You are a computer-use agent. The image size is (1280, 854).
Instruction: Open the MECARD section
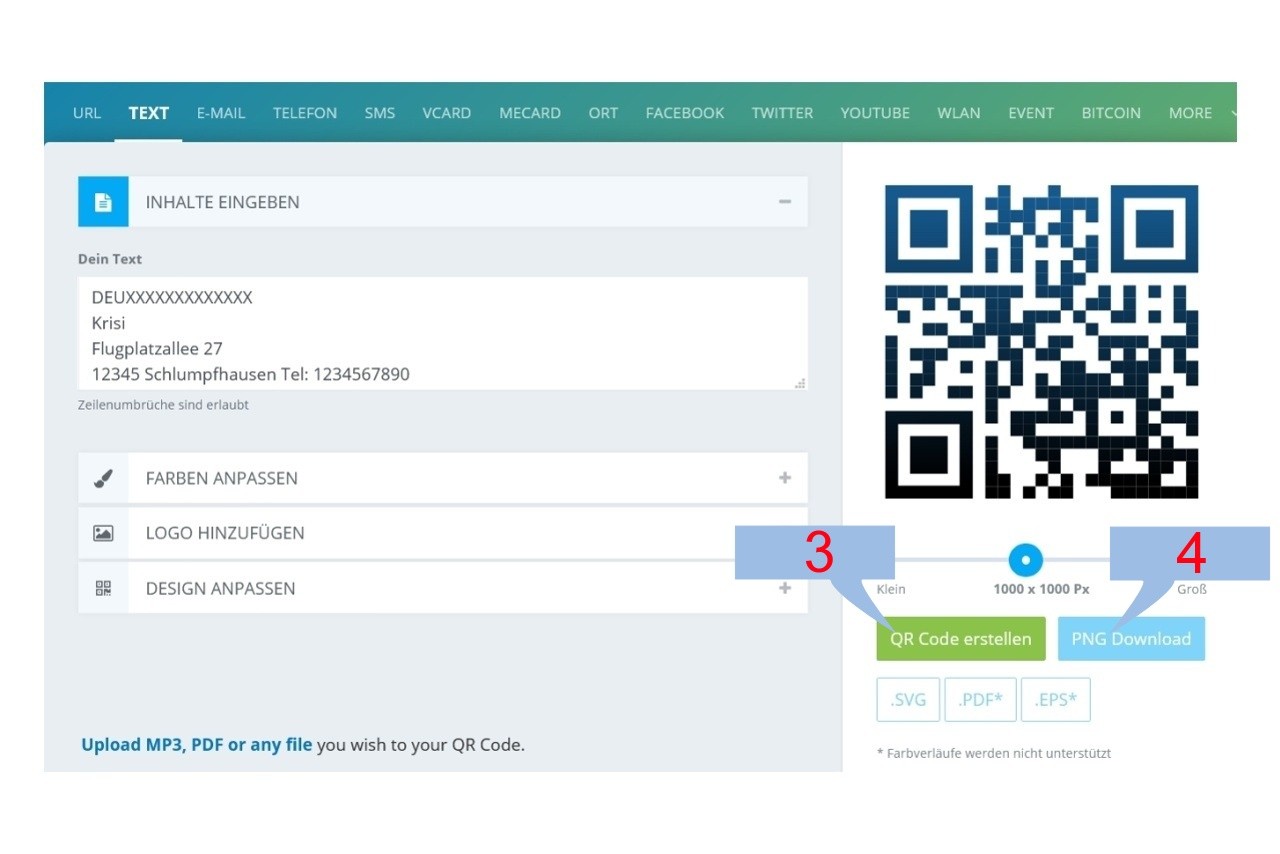click(530, 112)
